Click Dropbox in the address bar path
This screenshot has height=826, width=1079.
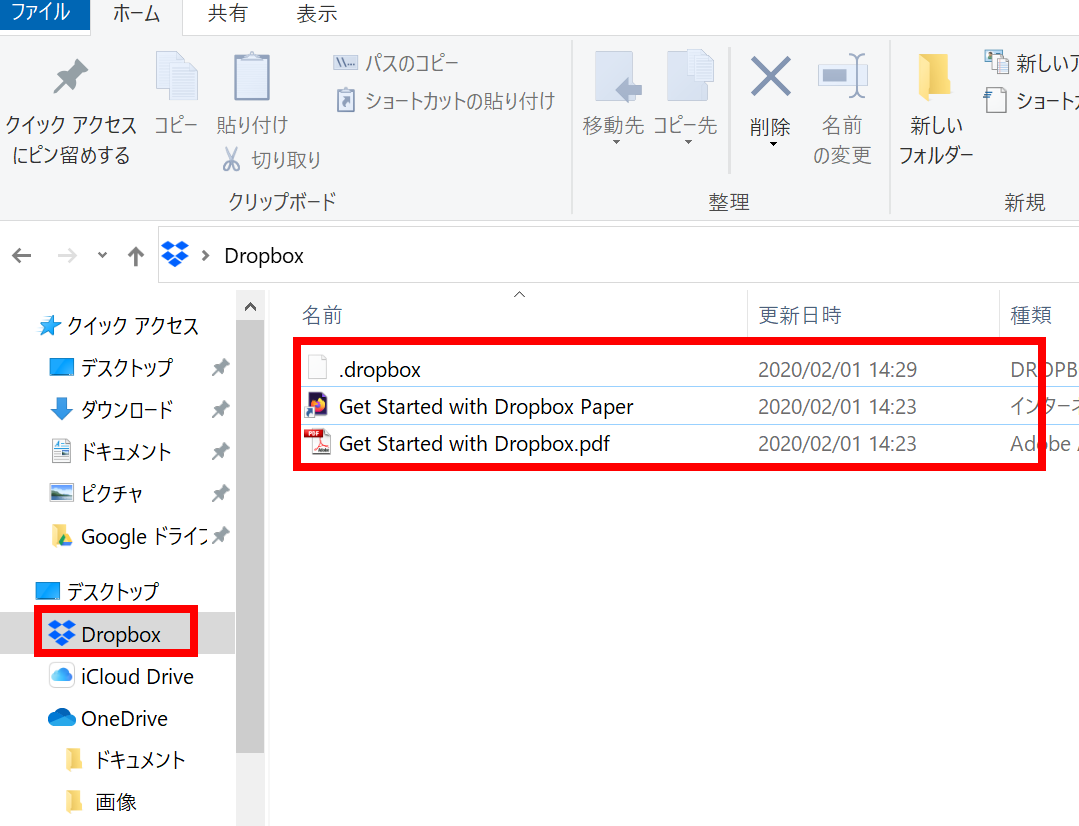[264, 256]
